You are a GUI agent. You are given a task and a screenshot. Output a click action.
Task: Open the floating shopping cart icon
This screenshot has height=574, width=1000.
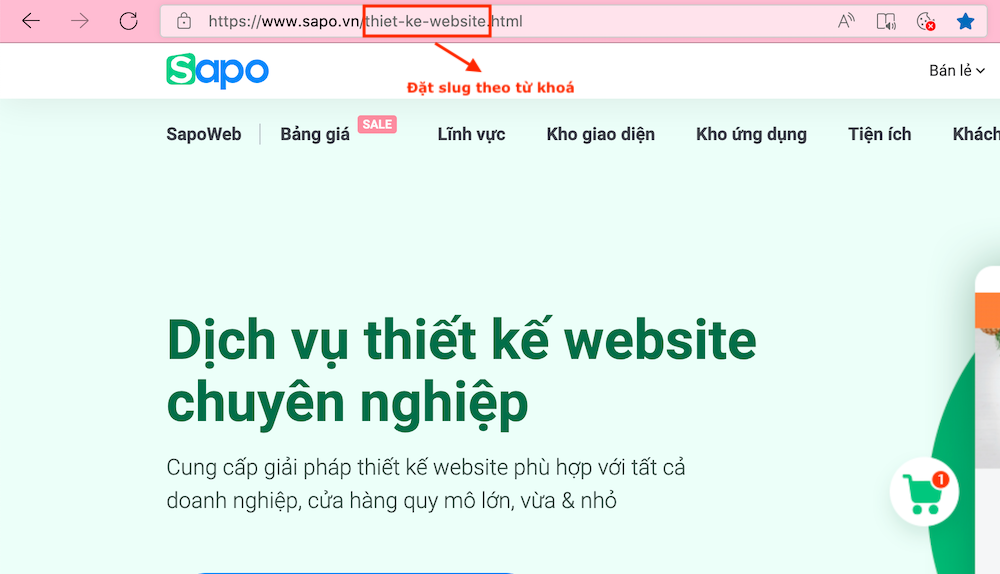click(x=924, y=492)
